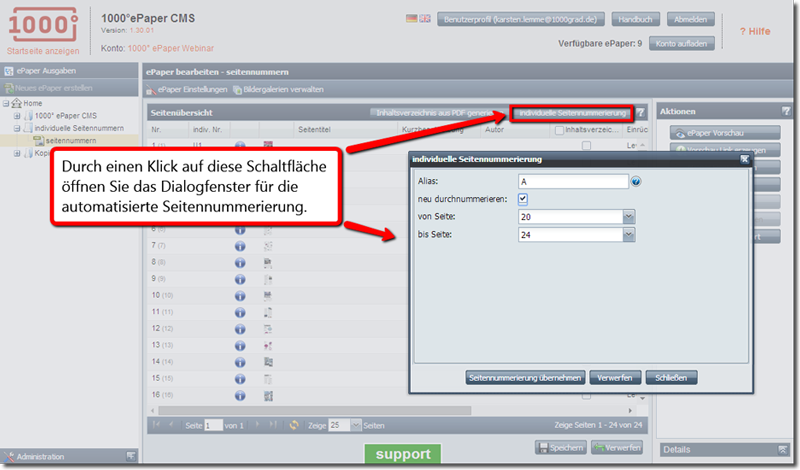Screen dimensions: 800x470
Task: Go to previous page in pagination bar
Action: (171, 425)
